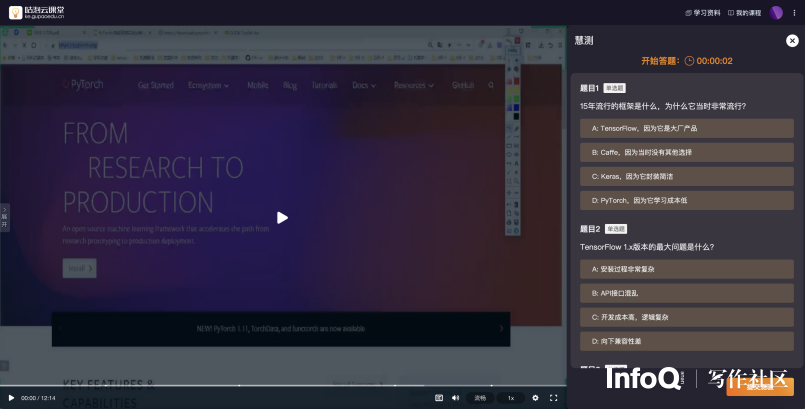Go to 我的课程 my courses

pyautogui.click(x=744, y=13)
